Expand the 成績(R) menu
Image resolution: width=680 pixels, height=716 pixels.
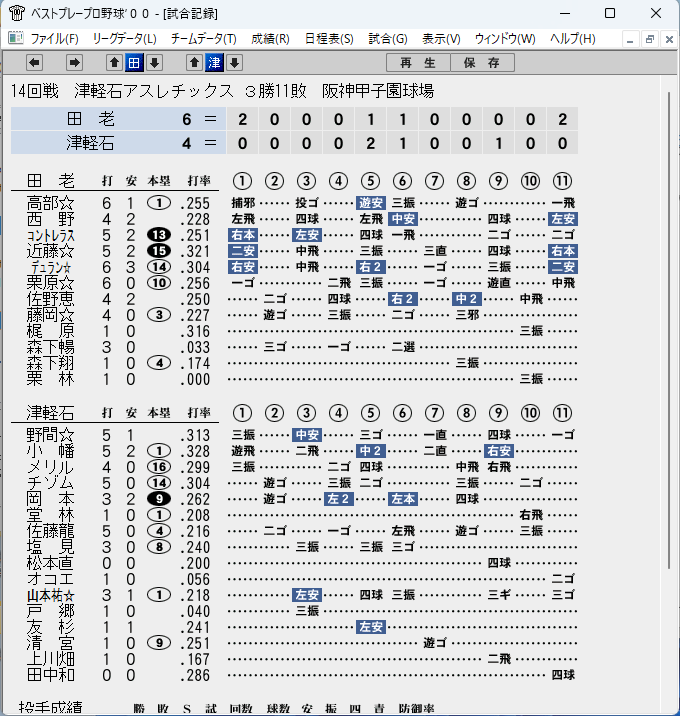(270, 39)
